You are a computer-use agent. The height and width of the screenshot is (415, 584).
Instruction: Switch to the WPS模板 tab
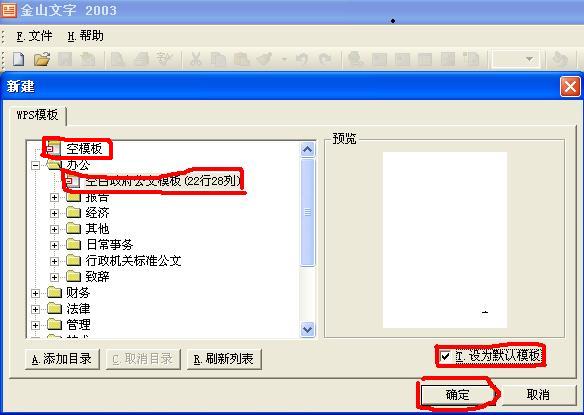click(38, 115)
